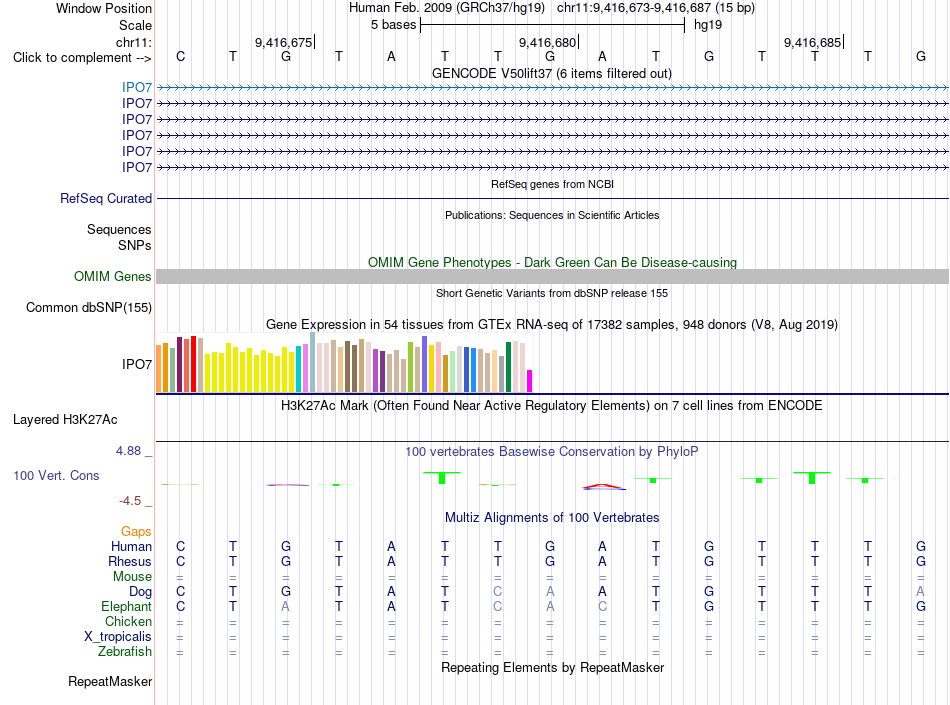Click the bright red bar in GTEx chart

coord(193,364)
